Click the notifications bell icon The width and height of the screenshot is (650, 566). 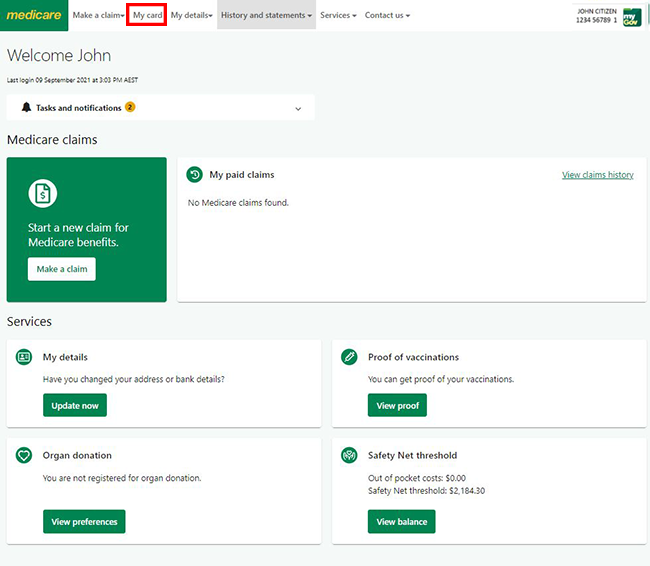(x=26, y=107)
